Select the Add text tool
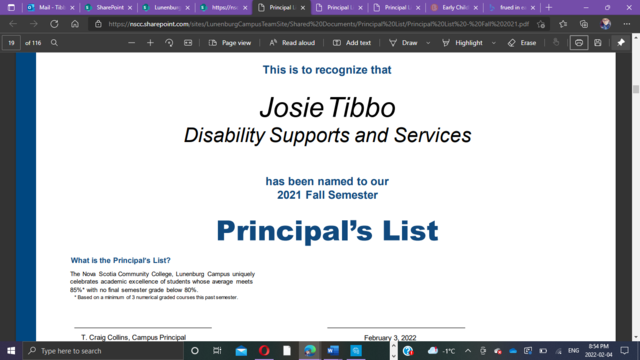 352,43
